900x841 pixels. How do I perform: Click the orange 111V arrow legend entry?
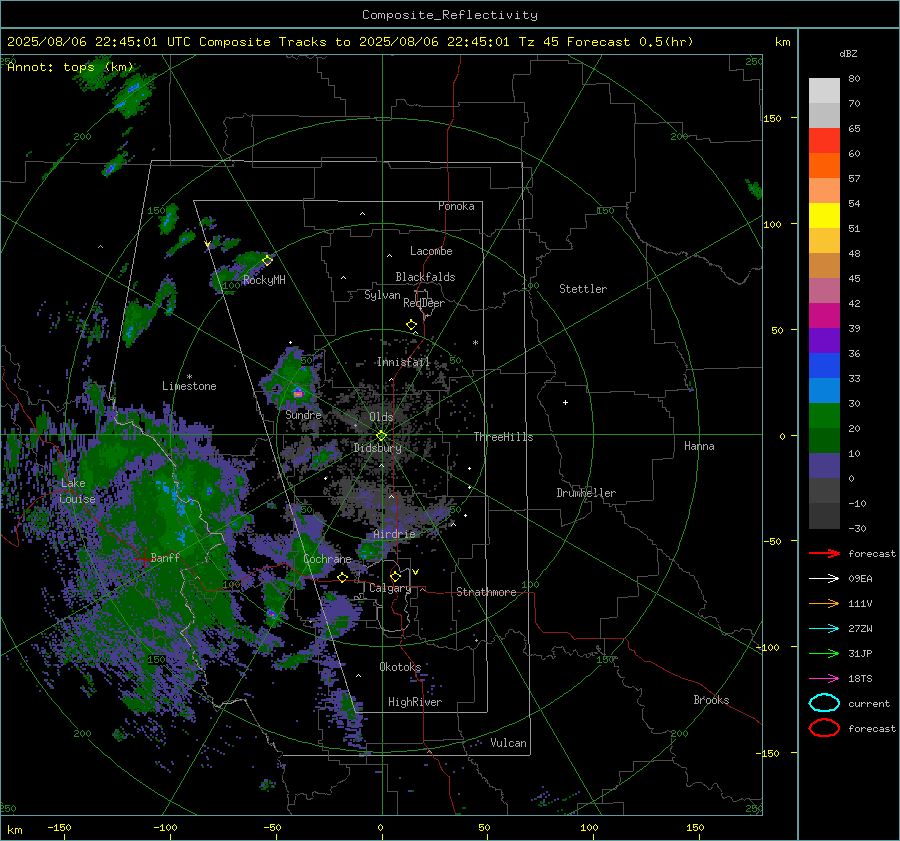[824, 603]
